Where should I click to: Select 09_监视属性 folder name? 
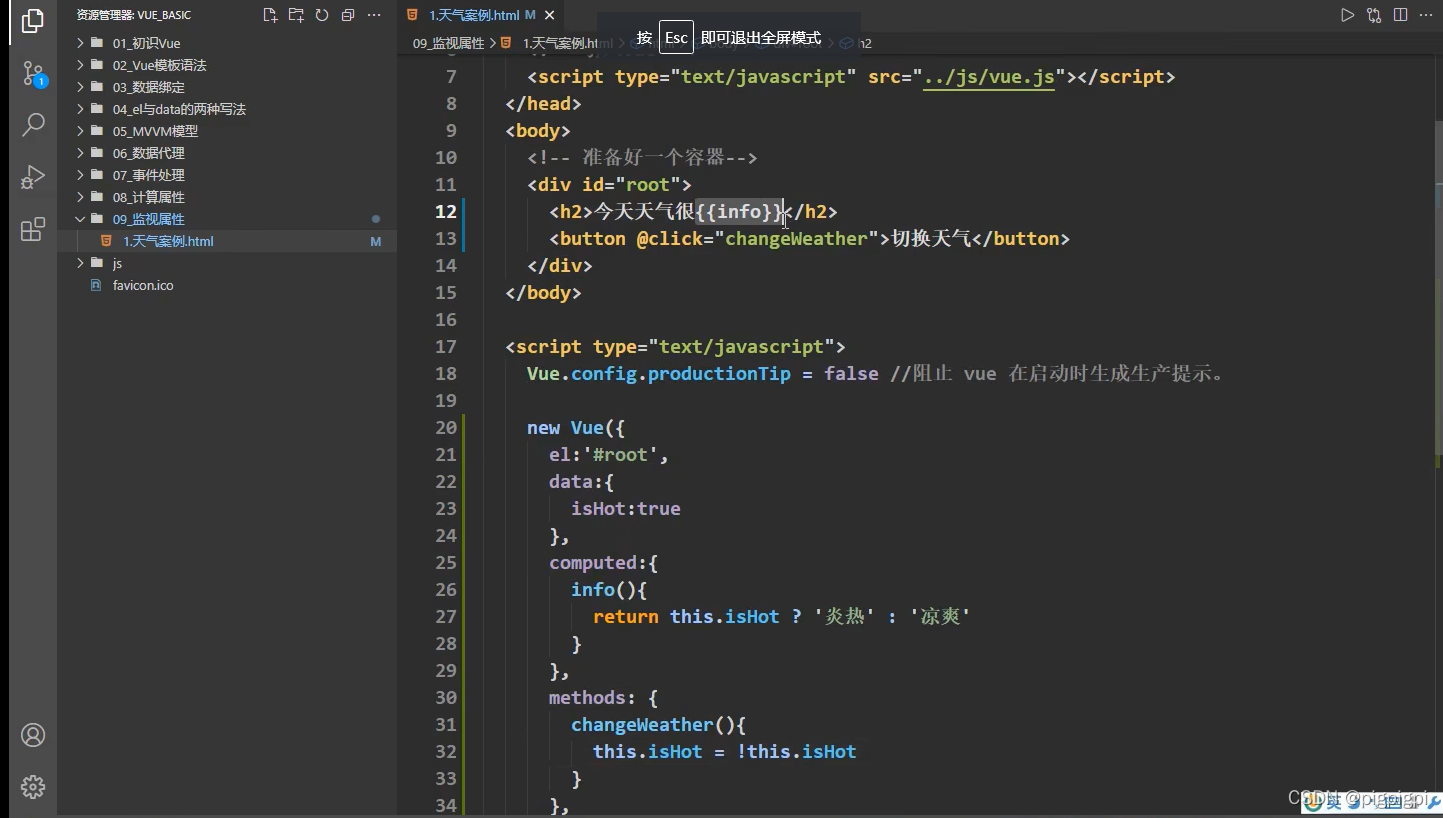coord(149,219)
